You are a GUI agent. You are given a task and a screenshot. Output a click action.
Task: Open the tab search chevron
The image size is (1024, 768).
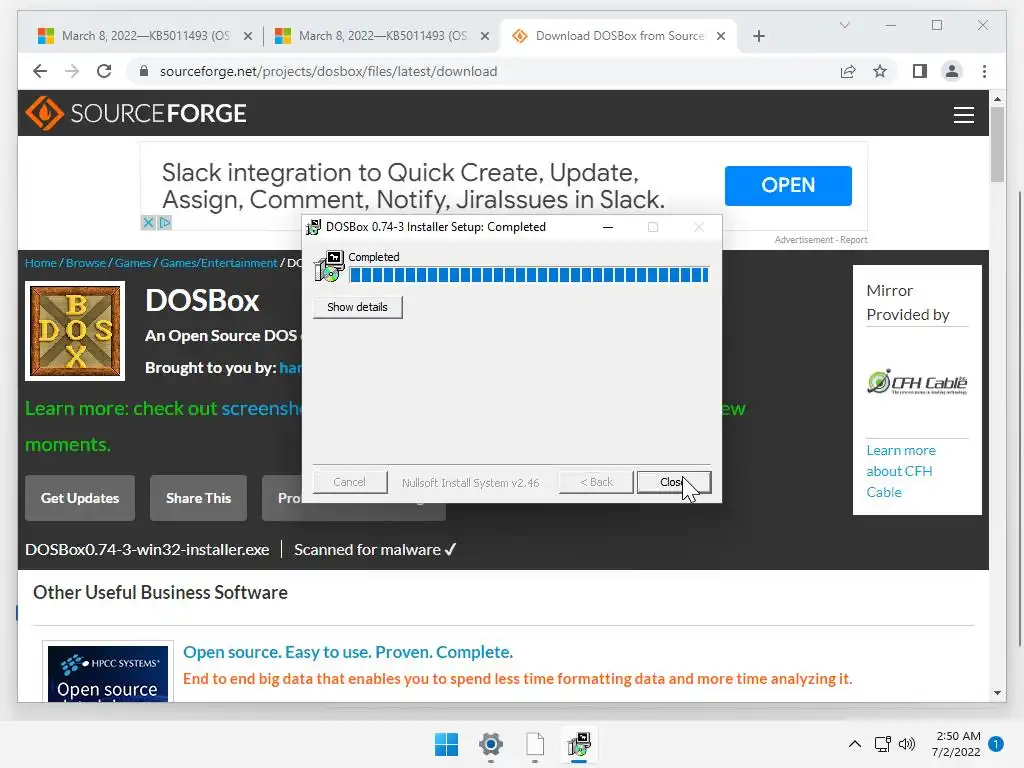(x=844, y=25)
